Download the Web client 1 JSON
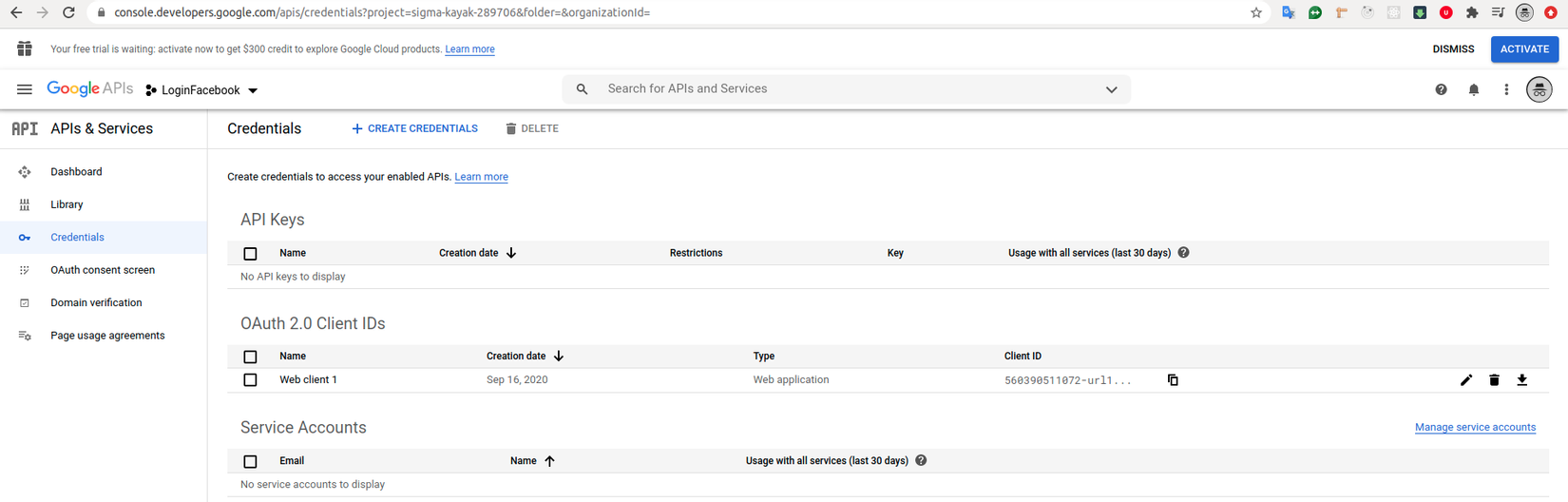1568x502 pixels. (x=1522, y=380)
